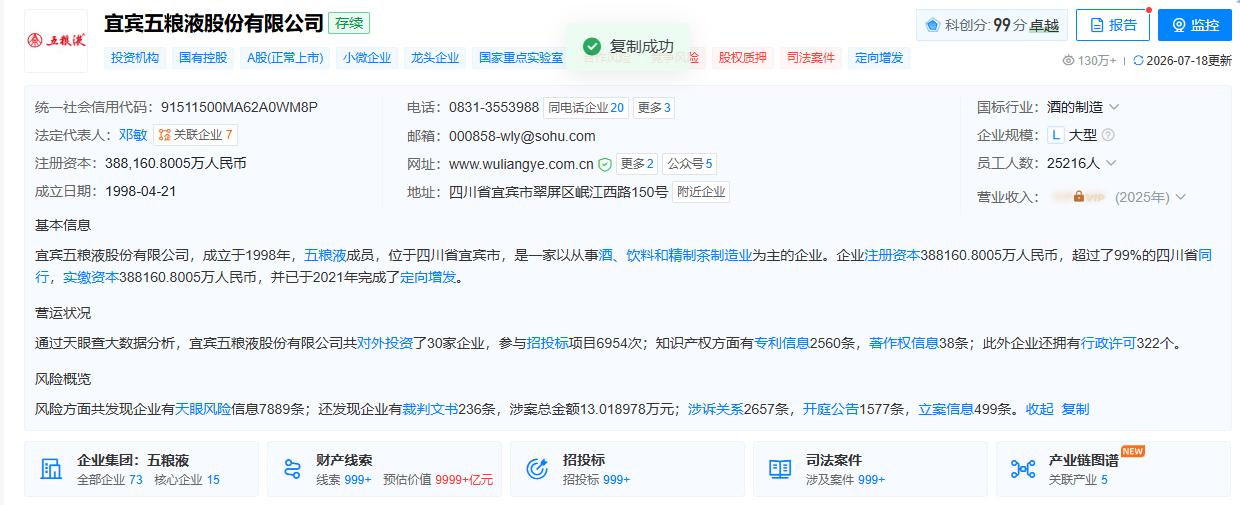Collapse the summary with 收起
Image resolution: width=1240 pixels, height=505 pixels.
(x=1039, y=409)
